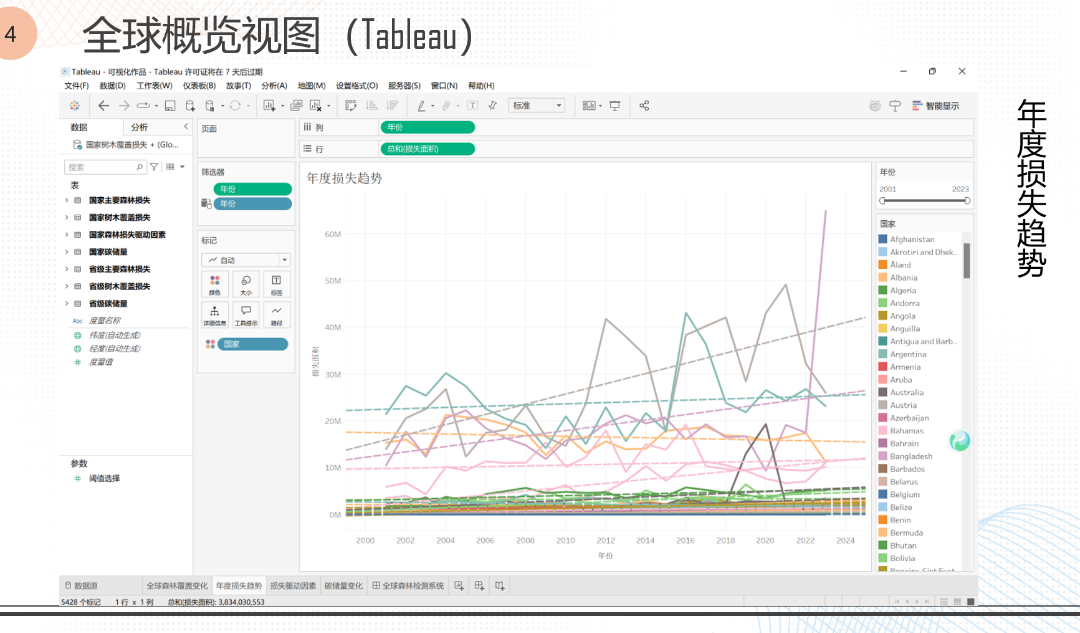Open the 颜色 color mark card
1080x633 pixels.
click(x=215, y=284)
